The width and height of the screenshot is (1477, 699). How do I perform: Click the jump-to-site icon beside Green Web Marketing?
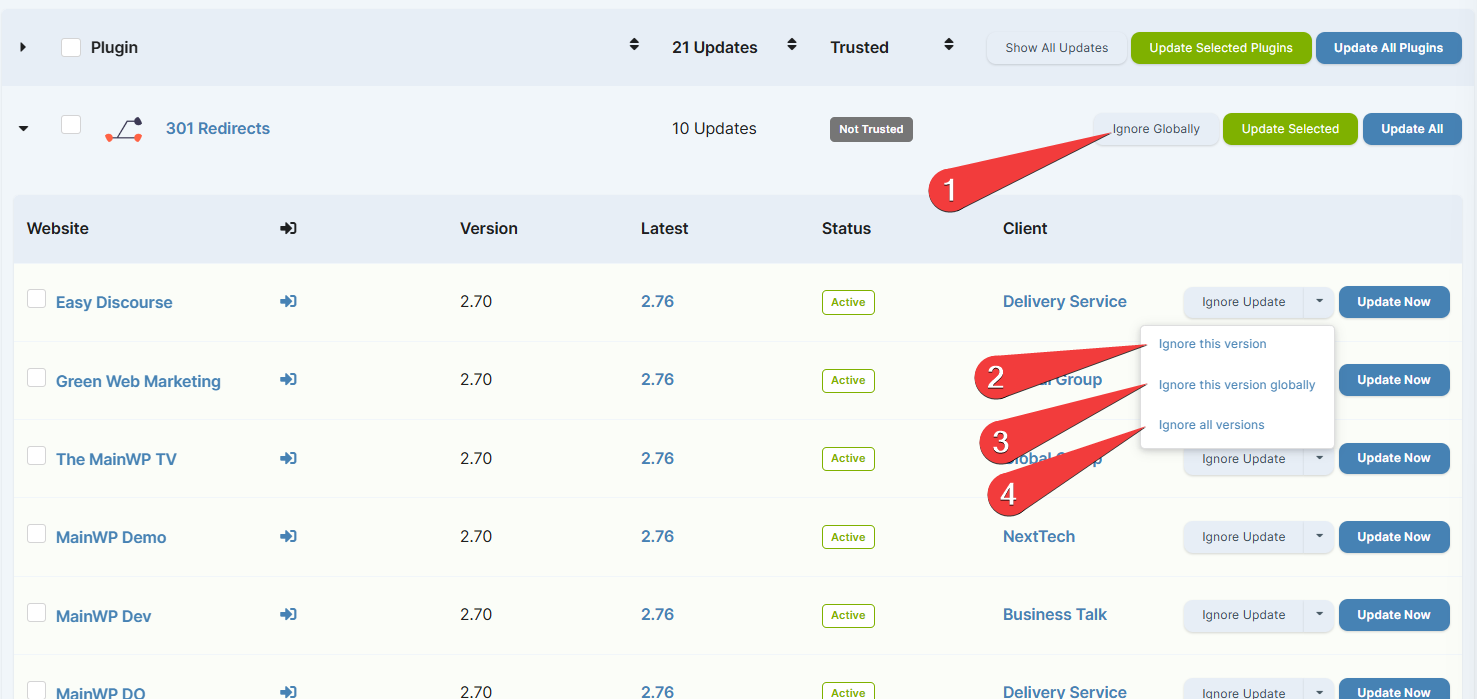(x=288, y=379)
